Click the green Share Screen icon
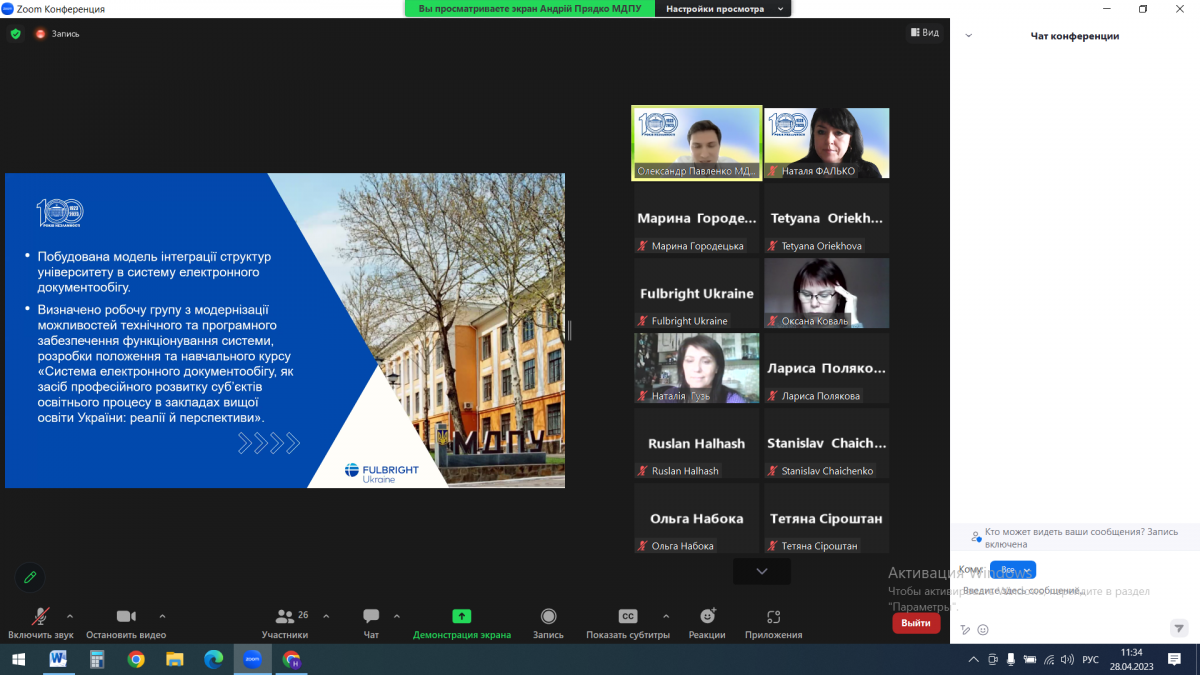Screen dimensions: 1200x675 pyautogui.click(x=461, y=617)
